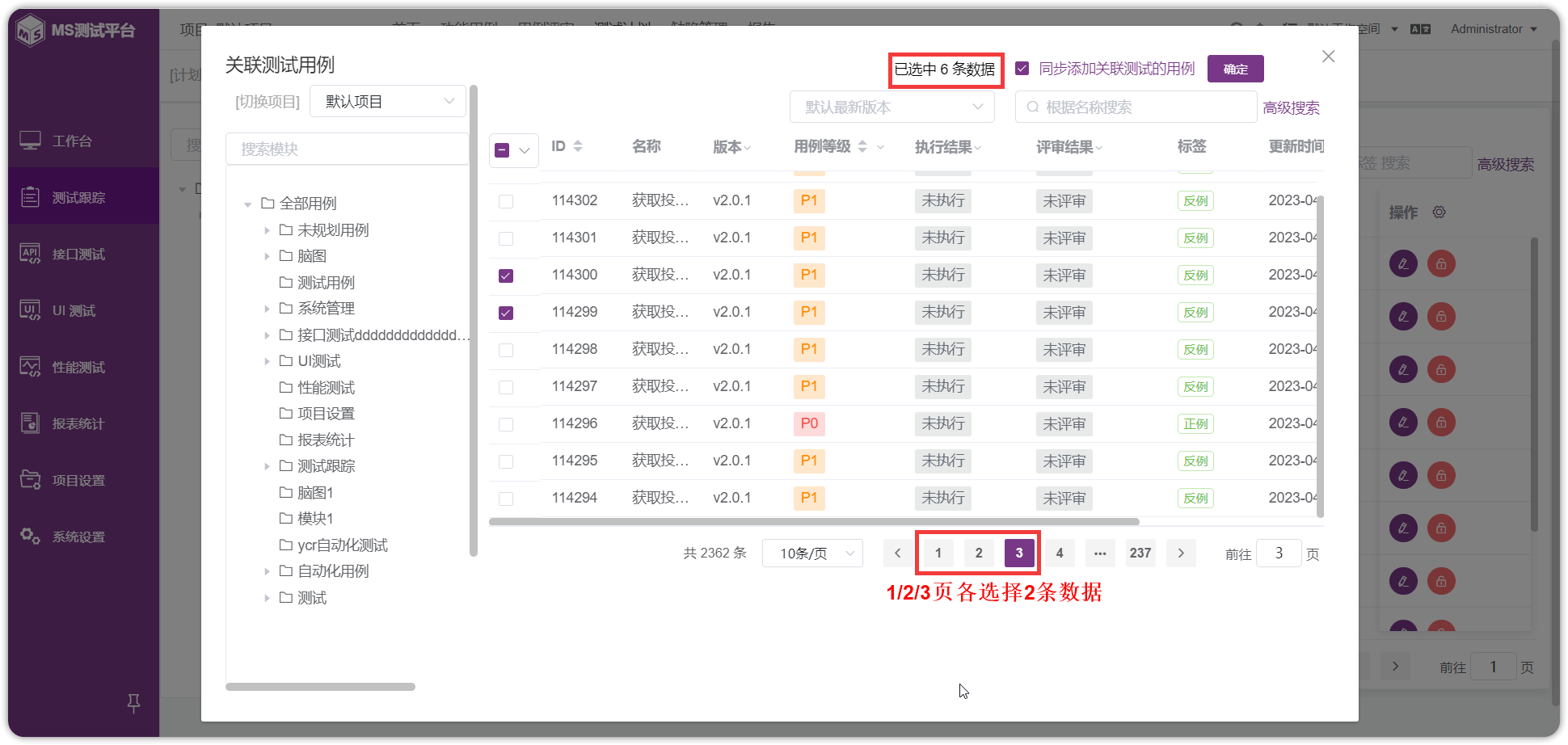Toggle 同步添加关联测试的用例 checkbox
This screenshot has width=1568, height=745.
point(1022,69)
